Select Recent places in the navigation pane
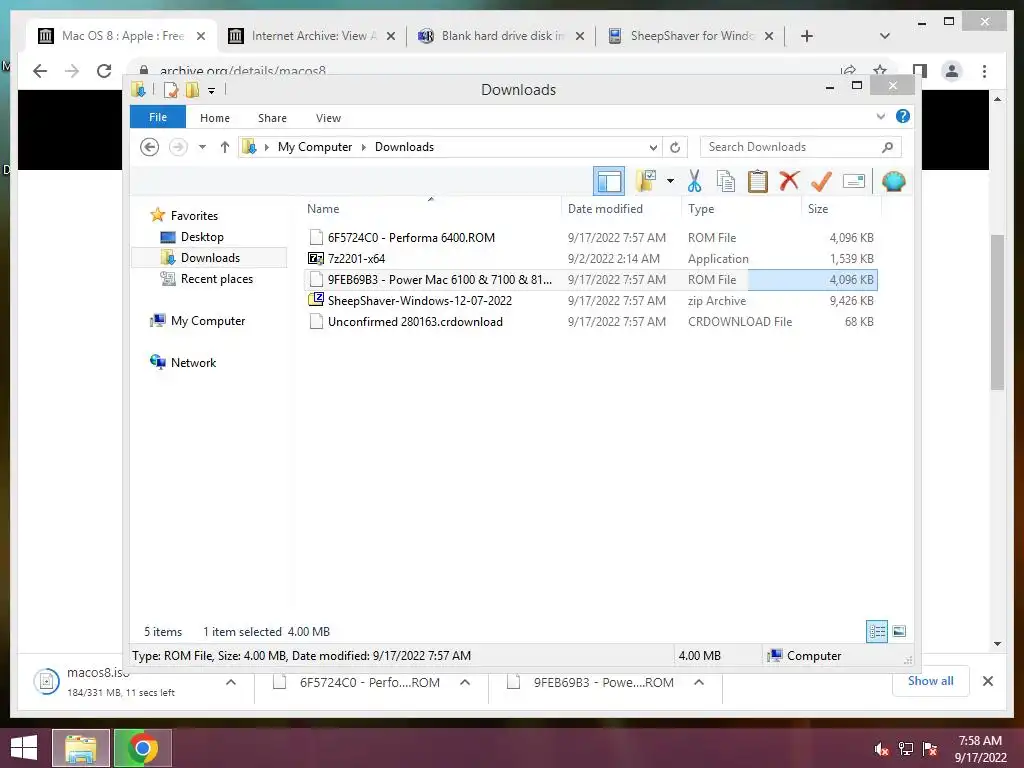The width and height of the screenshot is (1024, 768). (x=217, y=279)
